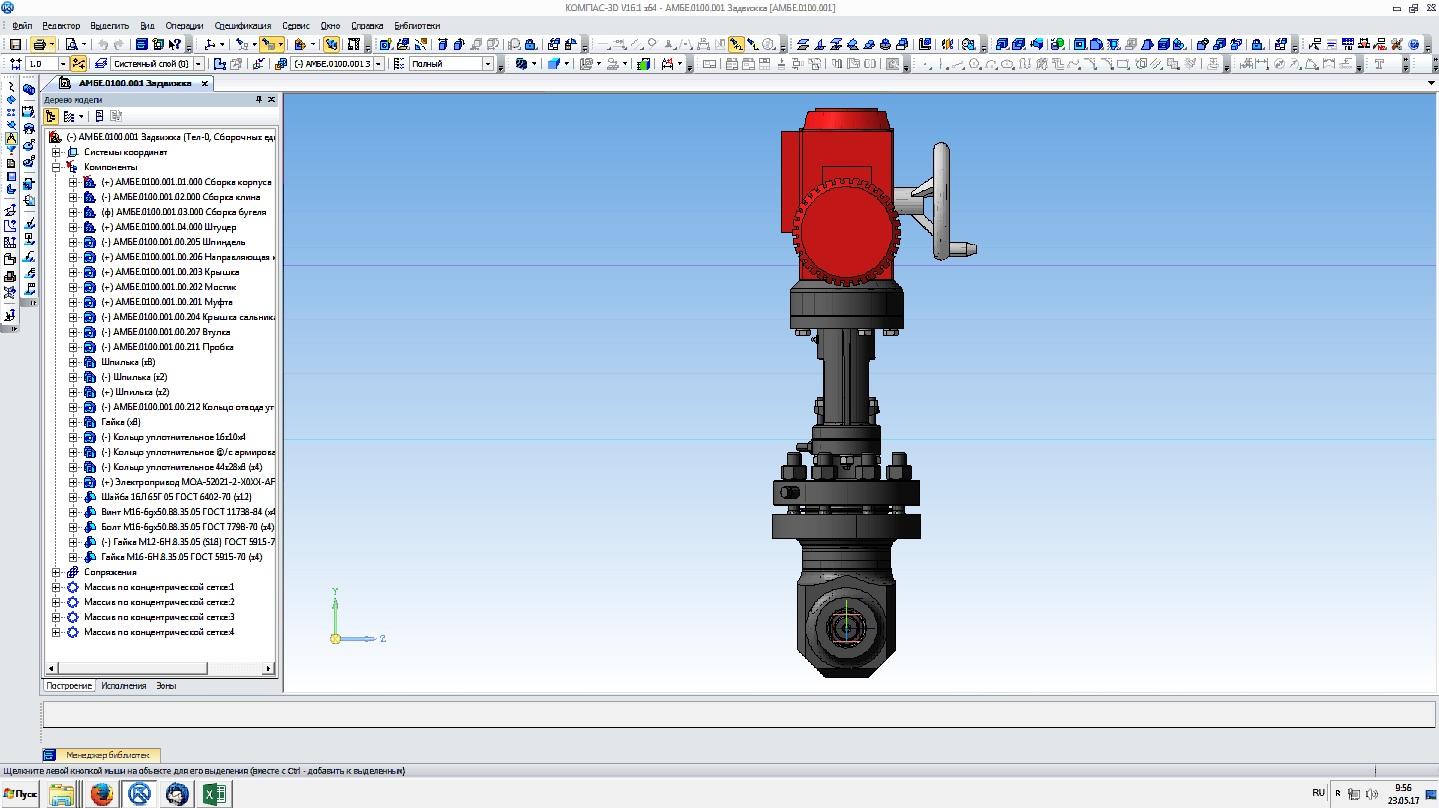The width and height of the screenshot is (1439, 808).
Task: Toggle the highlighted button right of the scale field
Action: coord(79,64)
